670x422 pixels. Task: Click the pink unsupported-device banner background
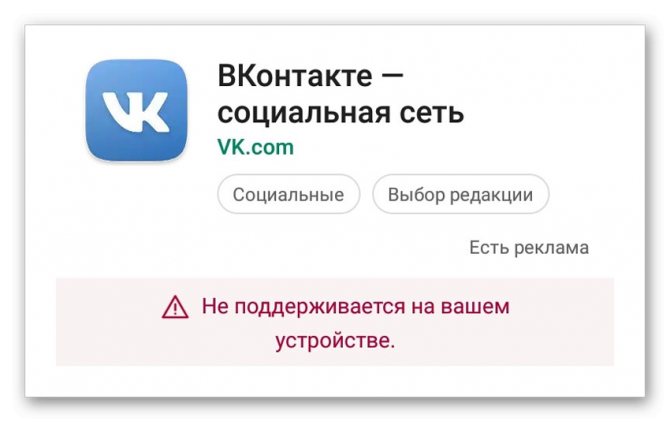coord(335,322)
